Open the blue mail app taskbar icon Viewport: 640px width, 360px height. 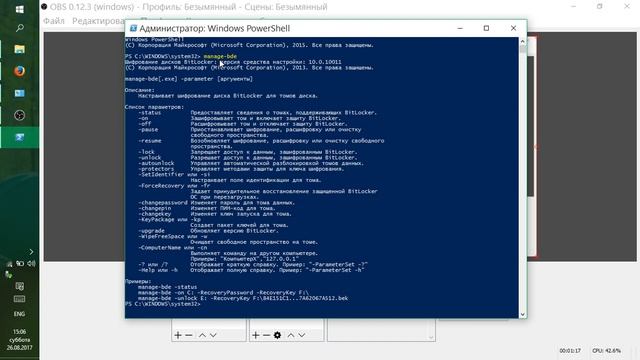coord(19,93)
